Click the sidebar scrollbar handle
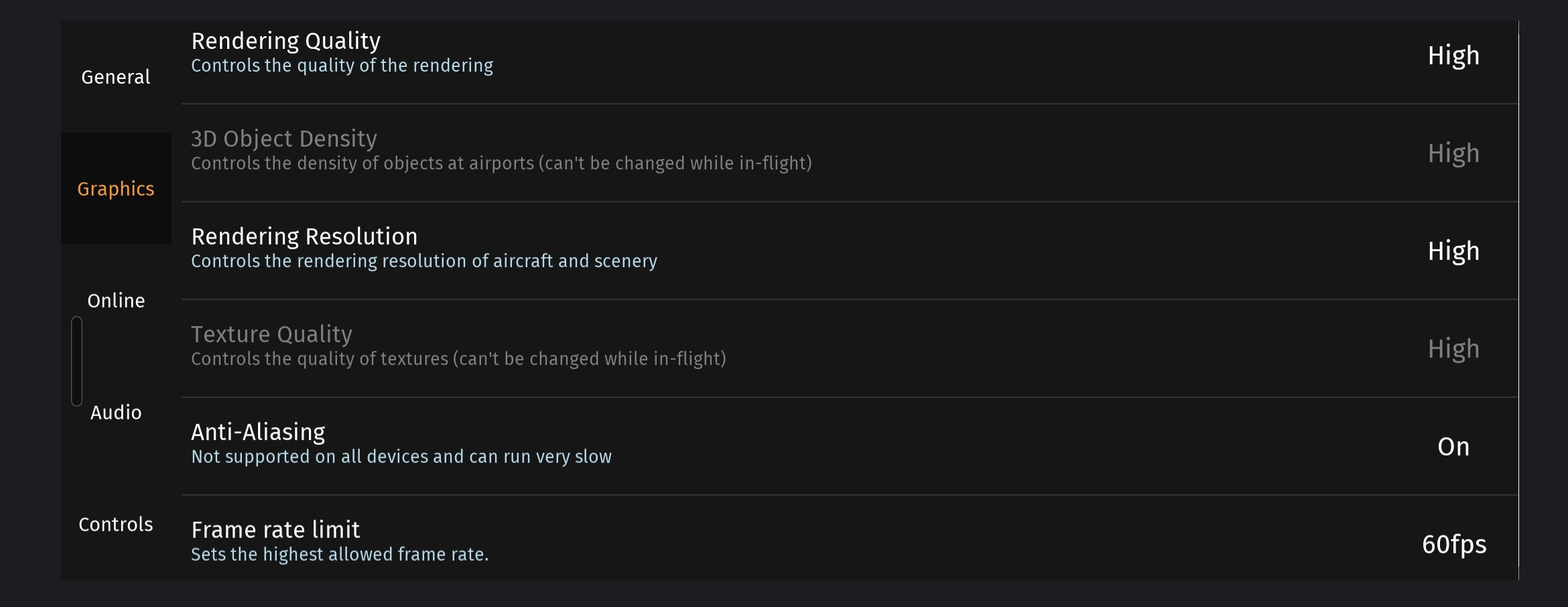The height and width of the screenshot is (607, 1568). (x=76, y=361)
